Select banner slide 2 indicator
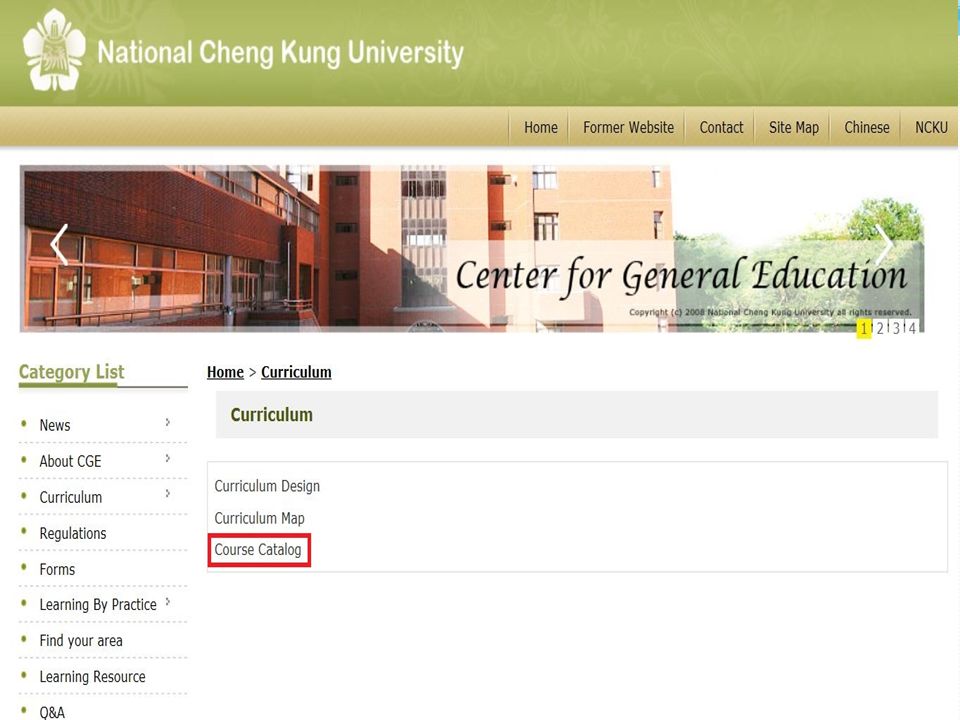This screenshot has height=720, width=960. click(880, 329)
